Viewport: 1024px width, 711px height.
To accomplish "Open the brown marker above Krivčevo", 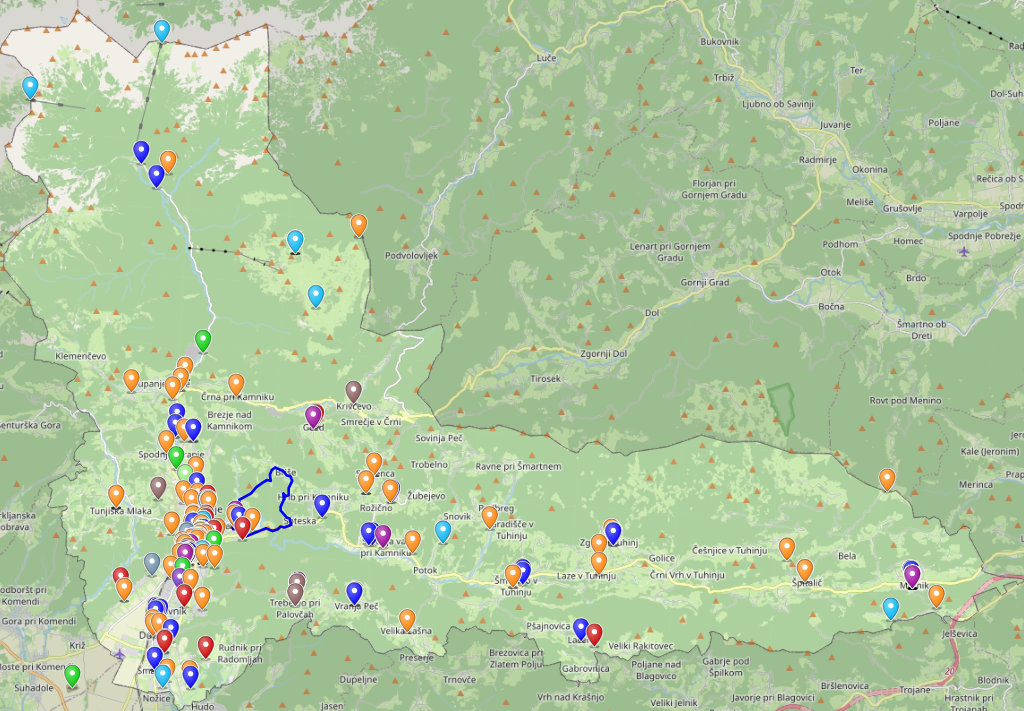I will click(x=353, y=391).
